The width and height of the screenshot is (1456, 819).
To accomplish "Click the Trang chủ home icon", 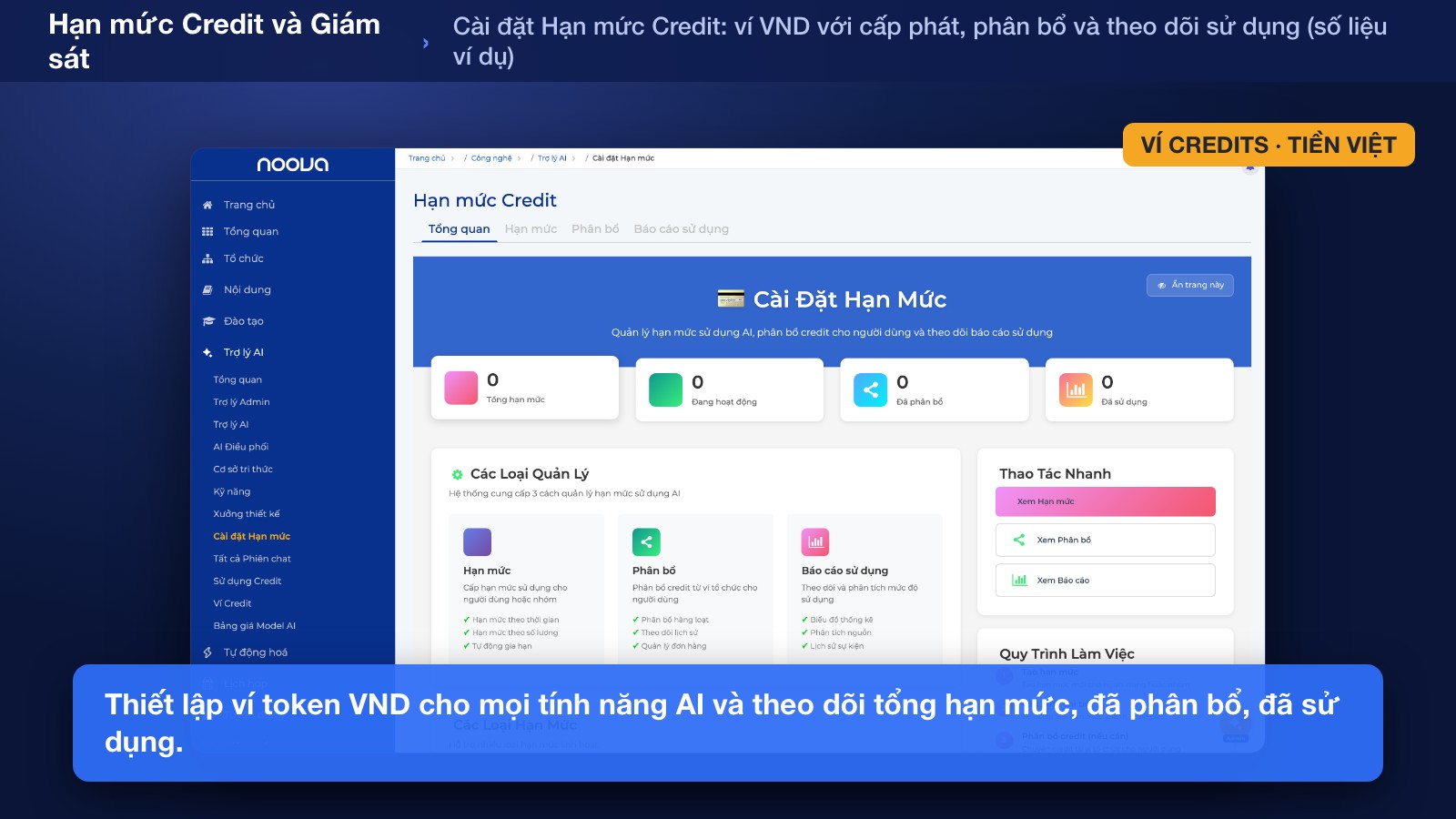I will tap(207, 205).
